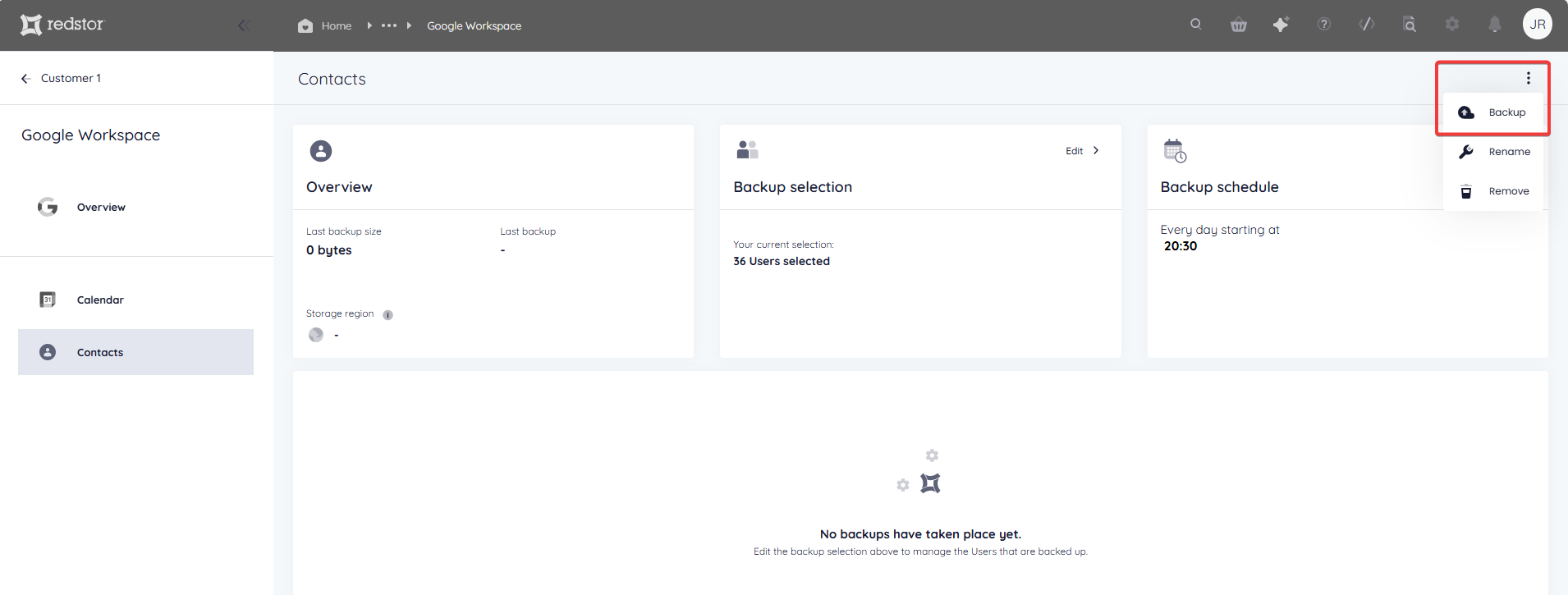Screen dimensions: 1568x595
Task: Open the Google Workspace breadcrumb
Action: point(474,25)
